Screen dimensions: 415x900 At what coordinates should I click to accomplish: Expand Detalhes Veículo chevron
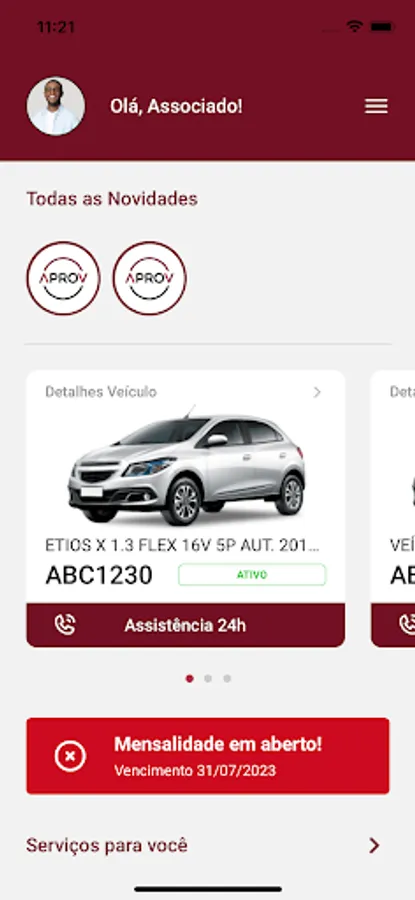coord(317,392)
